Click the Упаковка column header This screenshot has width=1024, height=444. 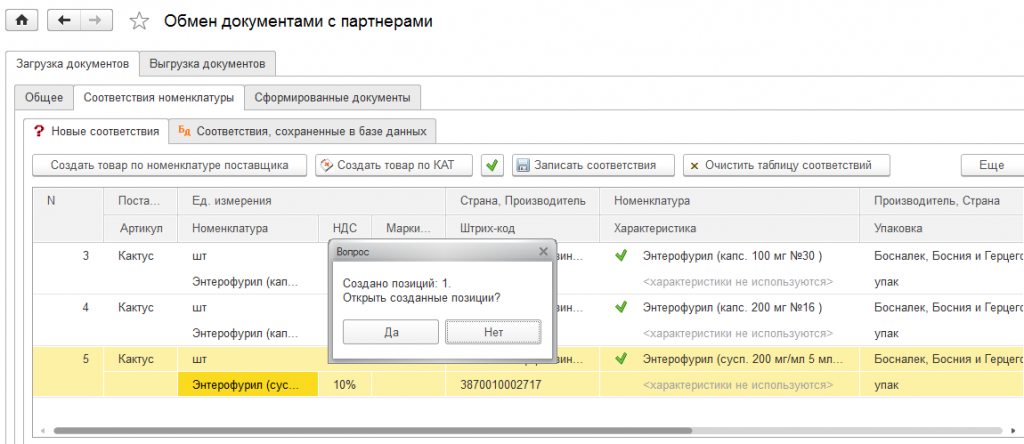pyautogui.click(x=941, y=229)
